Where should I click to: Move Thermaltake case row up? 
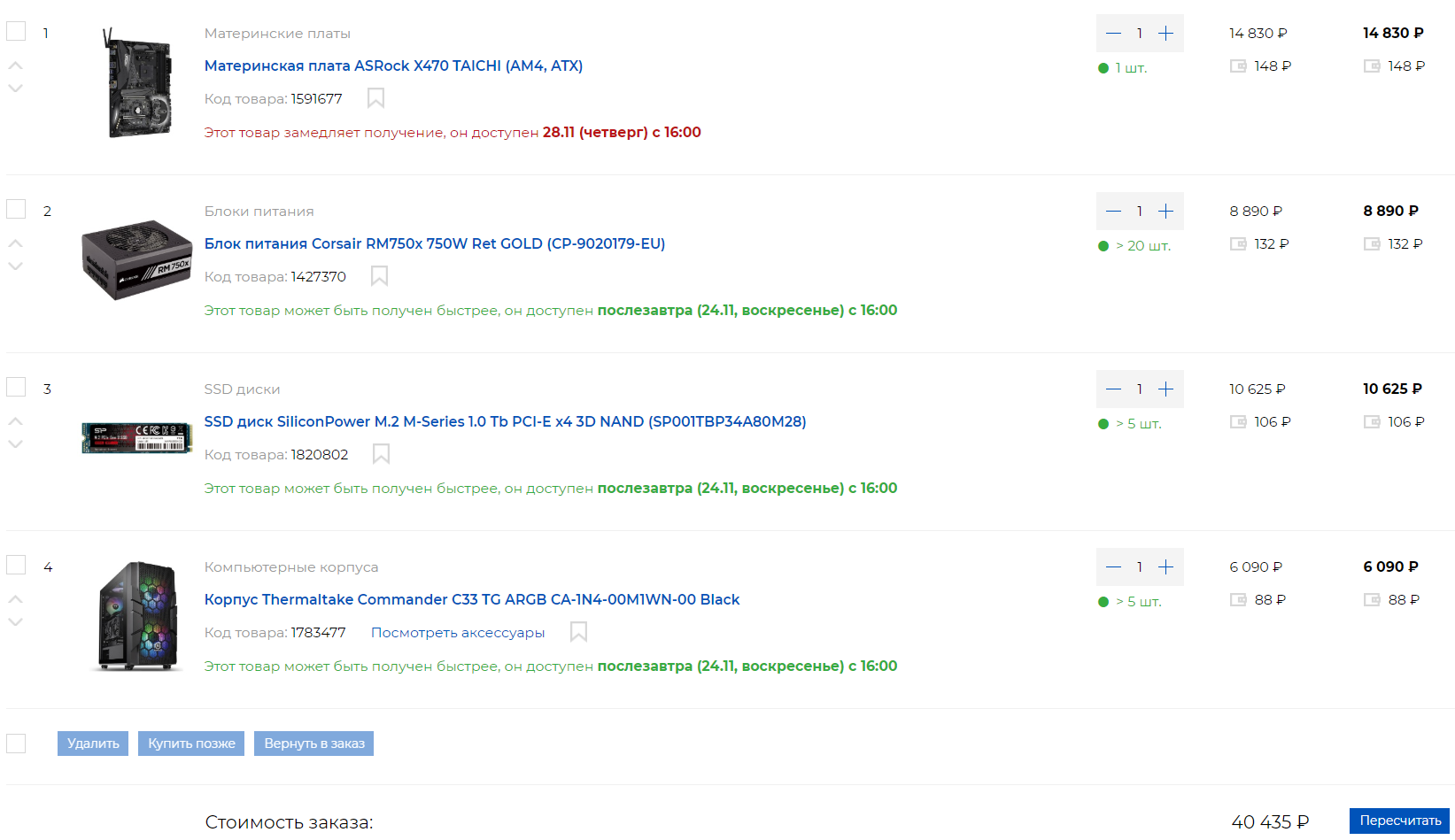(15, 599)
